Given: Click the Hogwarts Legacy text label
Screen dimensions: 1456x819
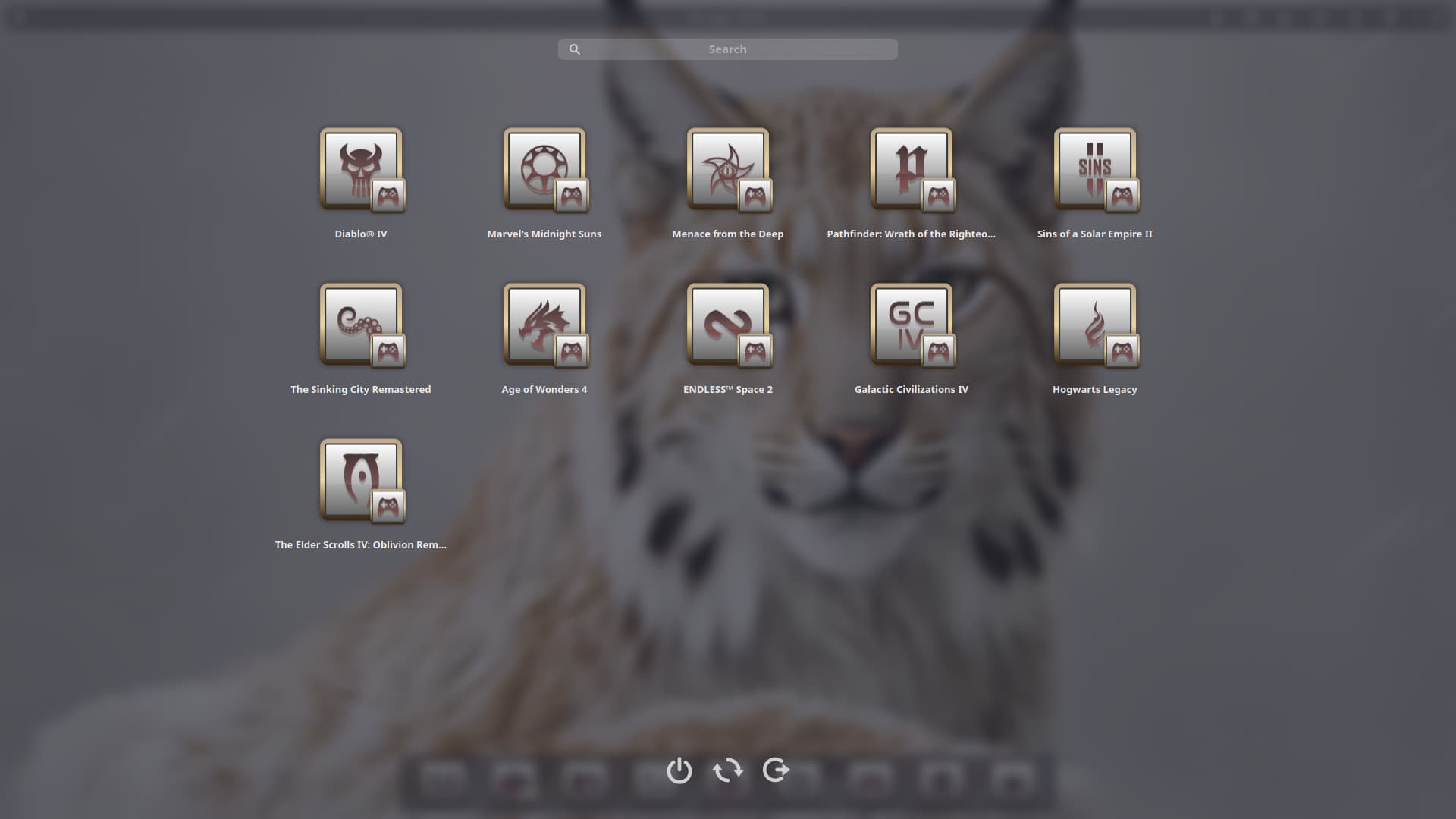Looking at the screenshot, I should (x=1094, y=389).
